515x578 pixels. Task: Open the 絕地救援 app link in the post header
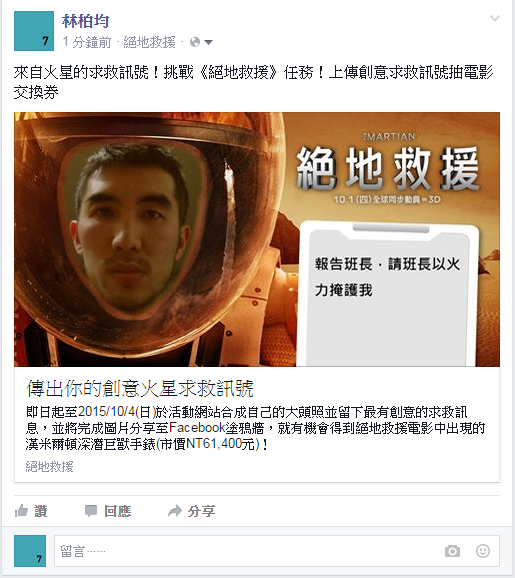(149, 42)
